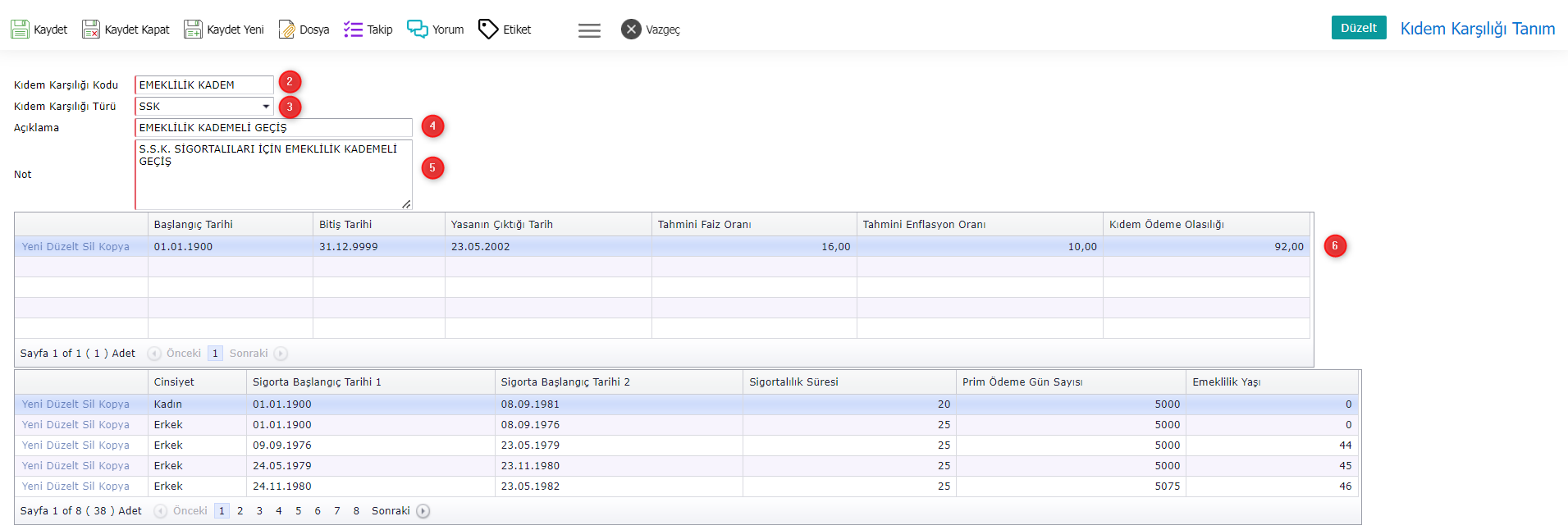The width and height of the screenshot is (1568, 530).
Task: Click Sonraki link in lower grid
Action: (x=391, y=511)
